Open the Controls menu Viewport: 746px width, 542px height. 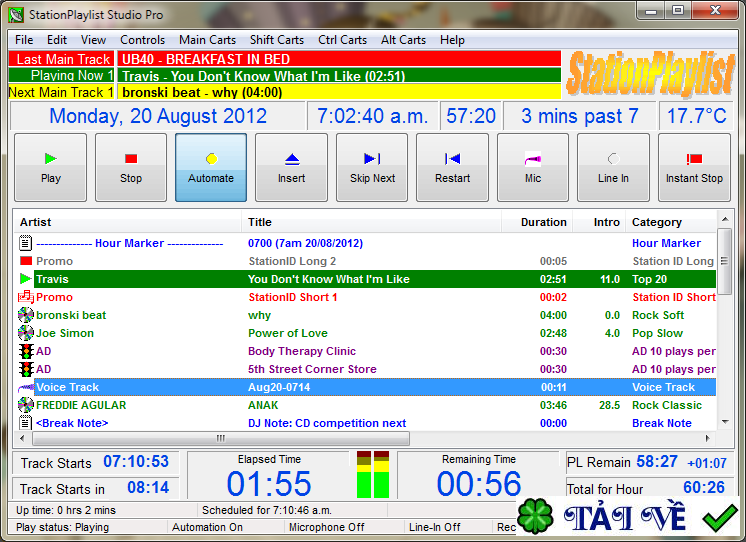tap(142, 40)
